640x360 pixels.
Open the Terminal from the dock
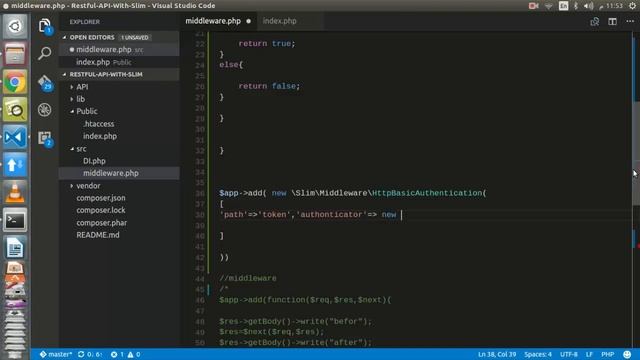(x=15, y=220)
